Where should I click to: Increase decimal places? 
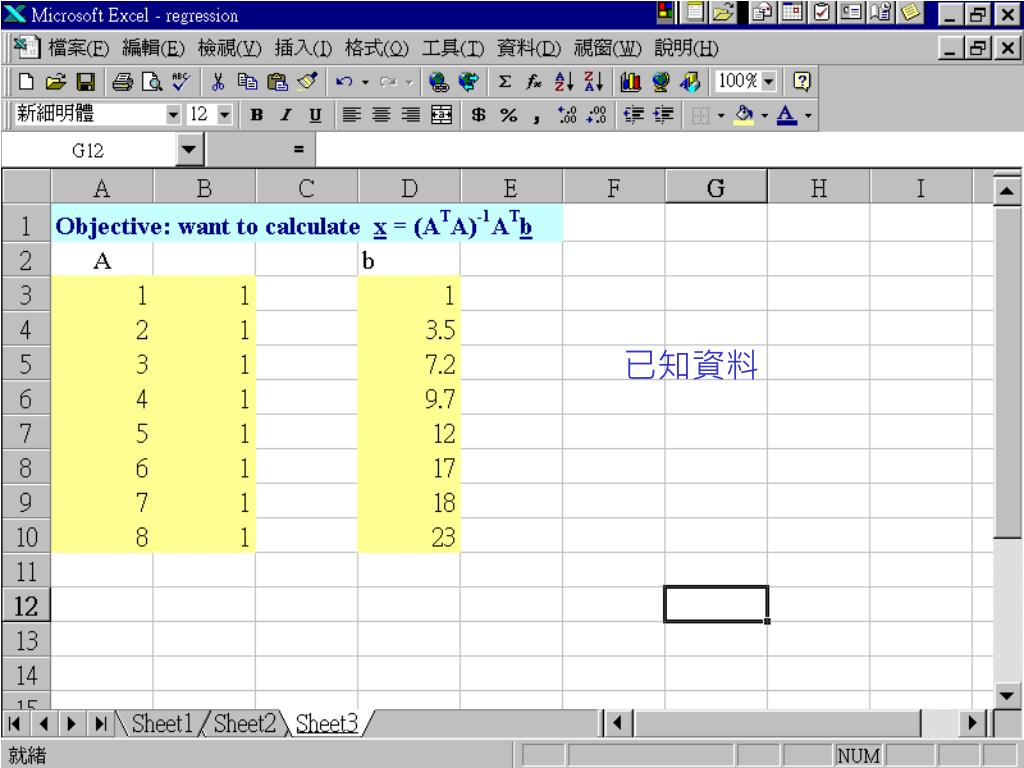568,116
